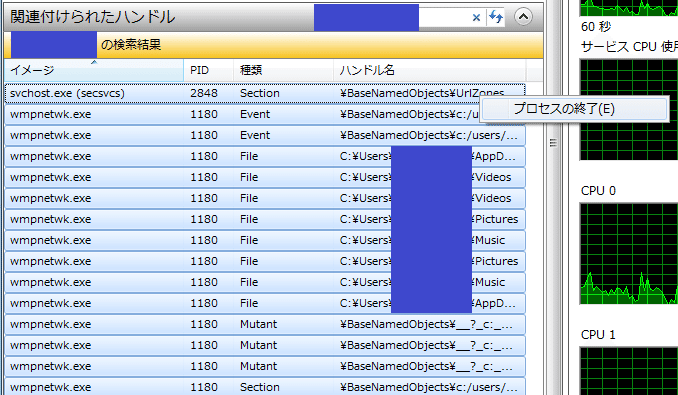
Task: Sort the list by 種類 column
Action: [284, 70]
